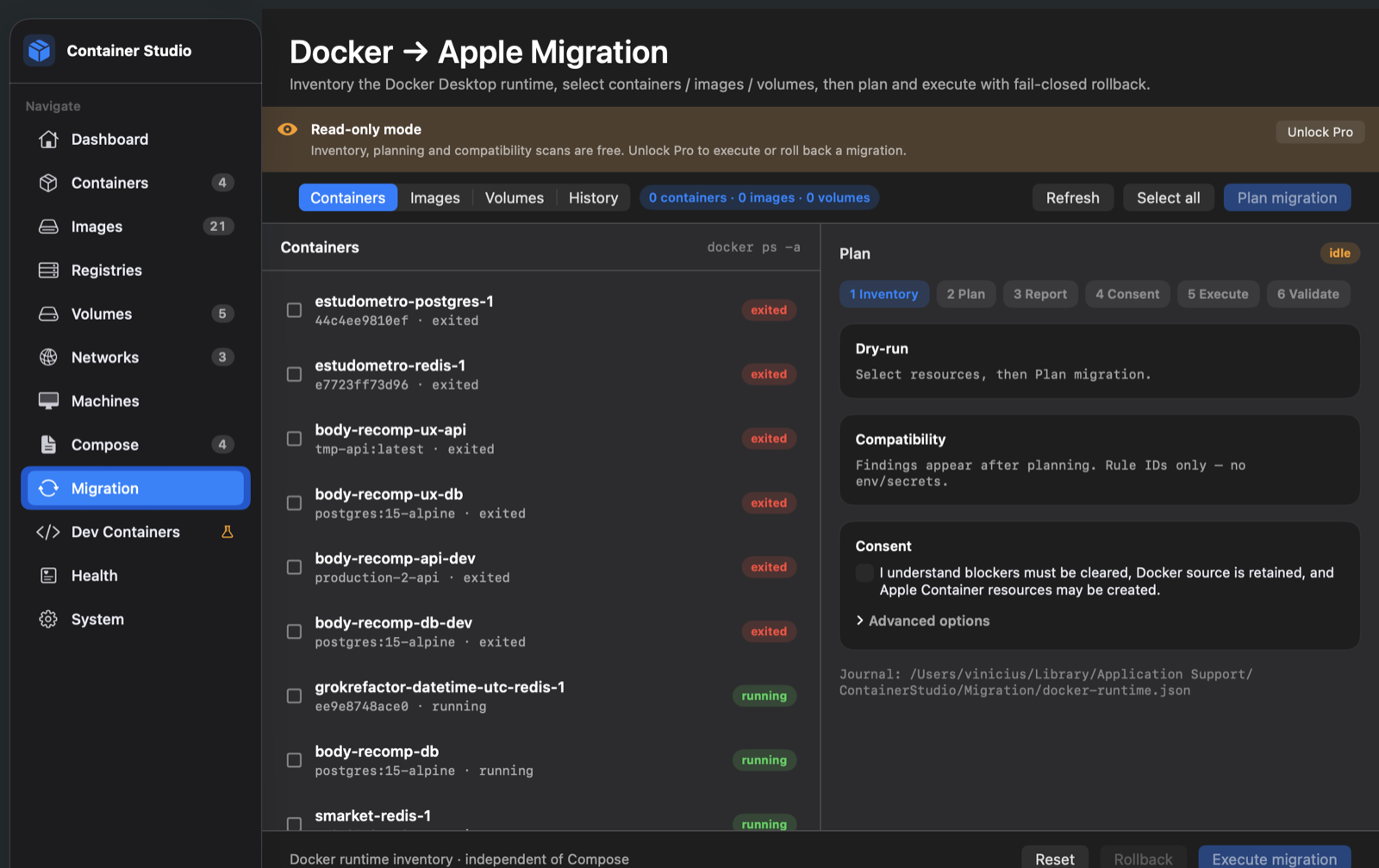
Task: Go to step 4 Consent
Action: [x=1127, y=294]
